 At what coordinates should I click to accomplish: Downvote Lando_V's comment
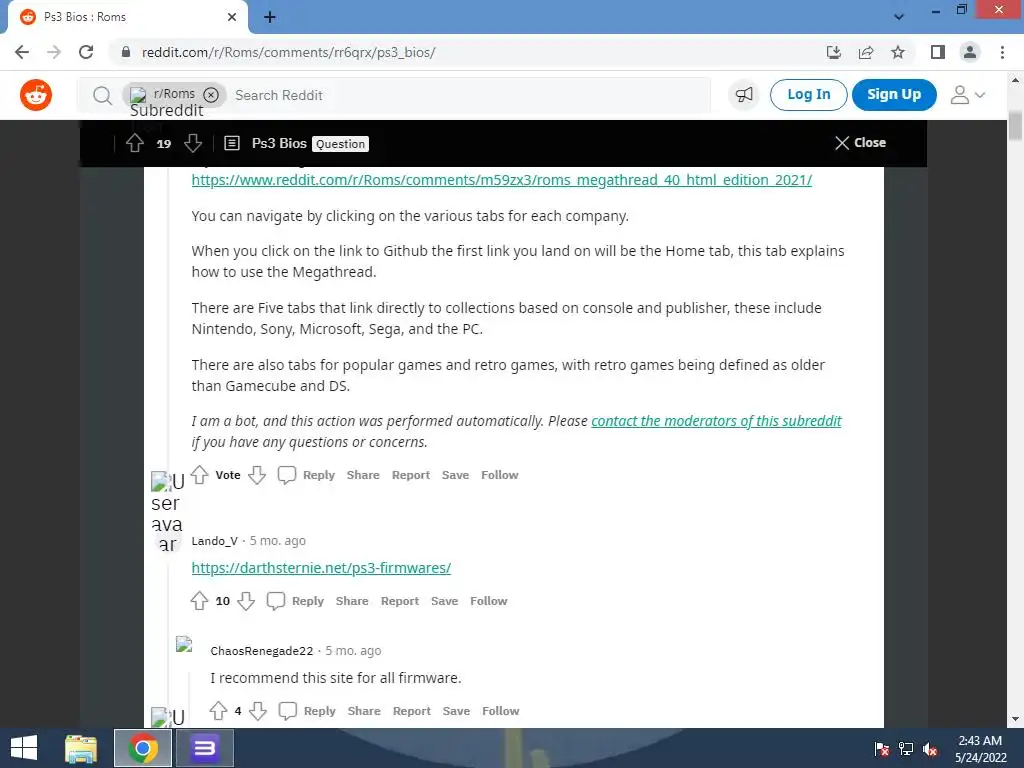[x=246, y=601]
